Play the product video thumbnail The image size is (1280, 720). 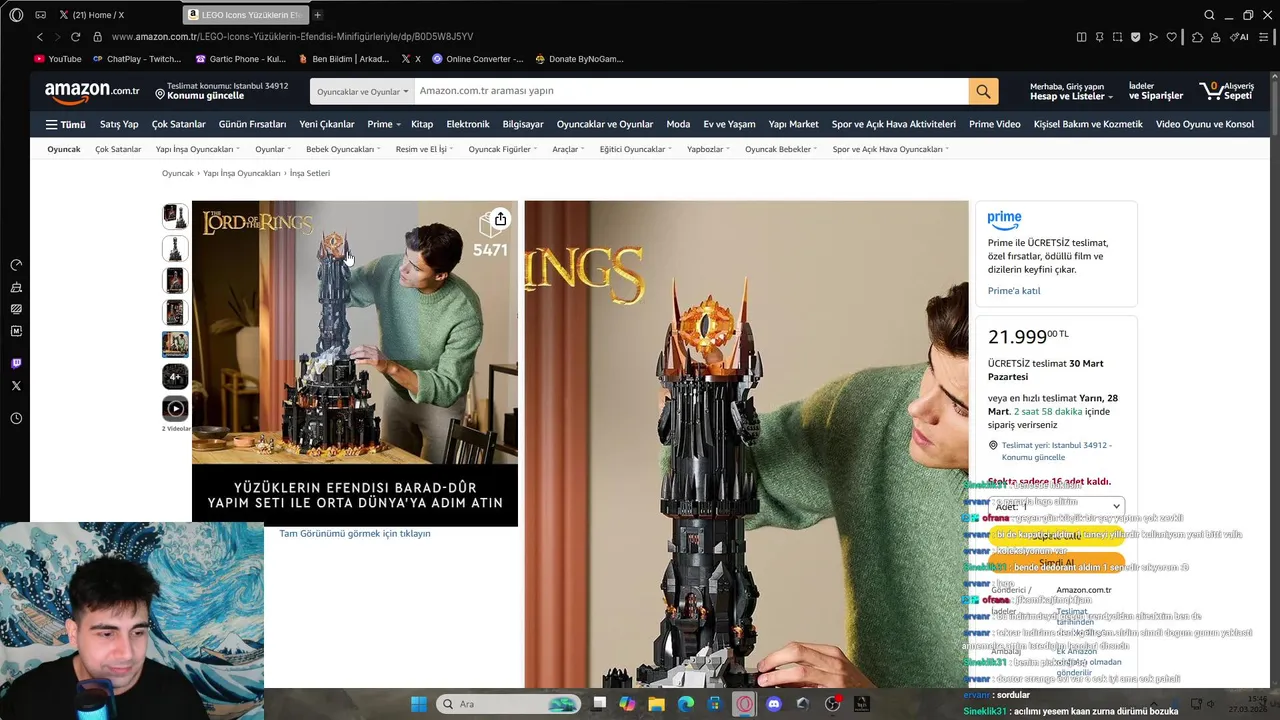click(x=175, y=408)
